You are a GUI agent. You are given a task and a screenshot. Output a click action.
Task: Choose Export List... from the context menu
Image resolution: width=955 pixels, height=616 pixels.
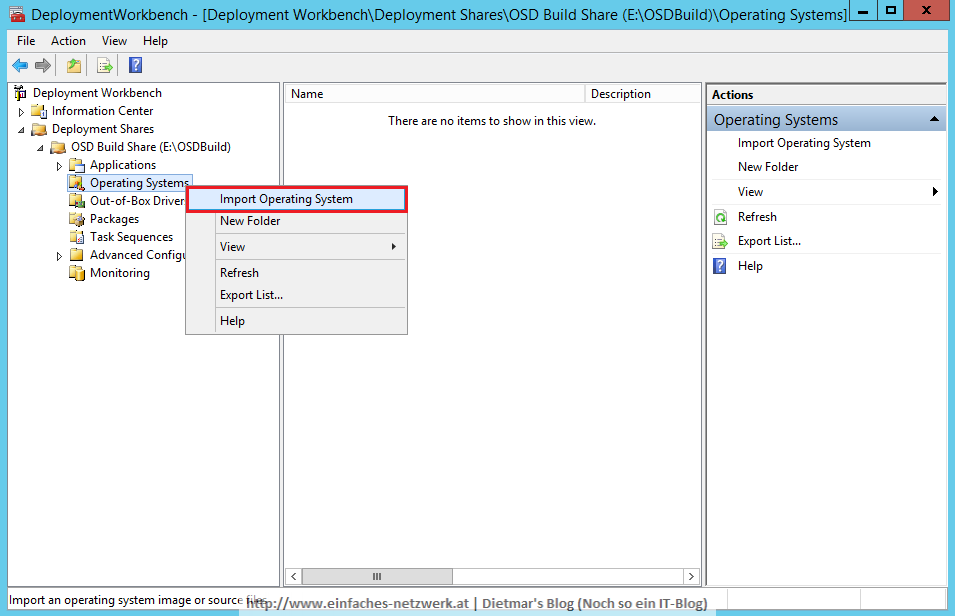pyautogui.click(x=296, y=295)
